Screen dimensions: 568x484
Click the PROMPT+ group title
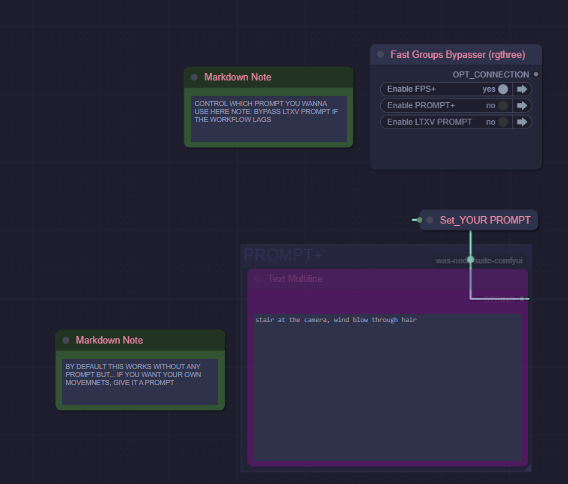coord(283,255)
